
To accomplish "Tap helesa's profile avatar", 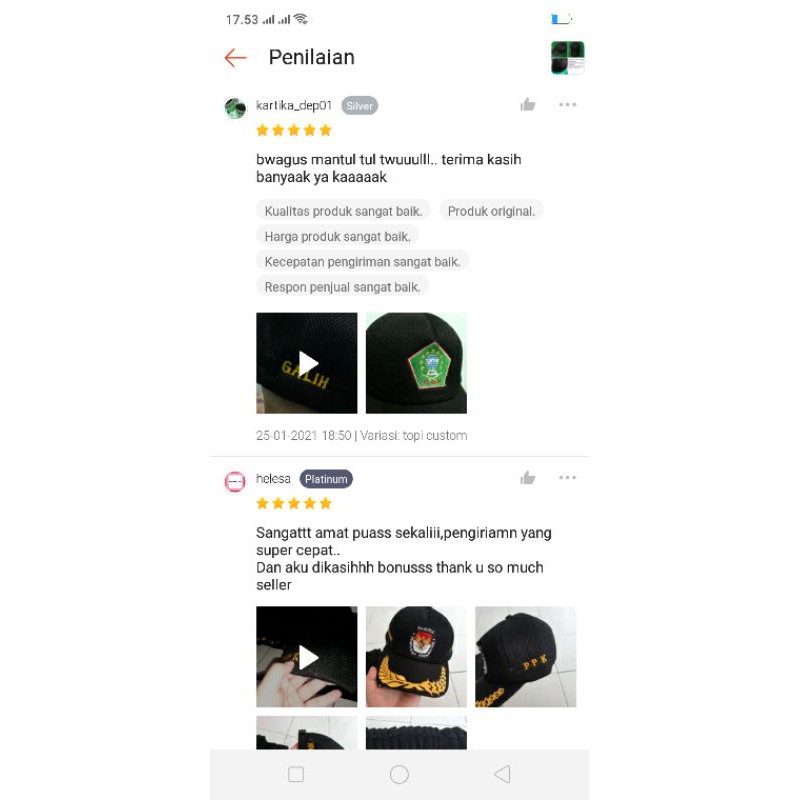I will [235, 482].
